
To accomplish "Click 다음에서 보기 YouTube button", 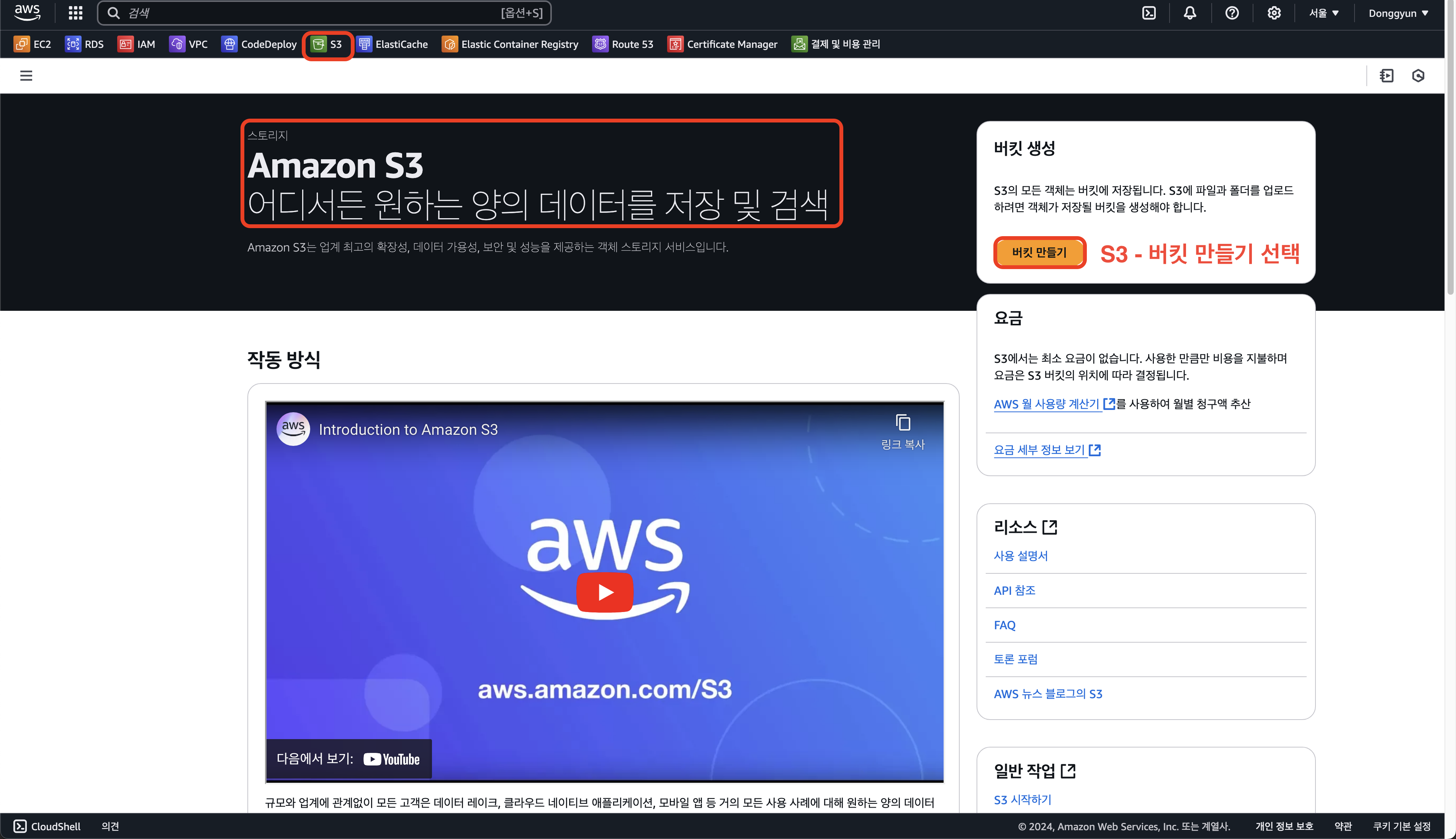I will 348,759.
